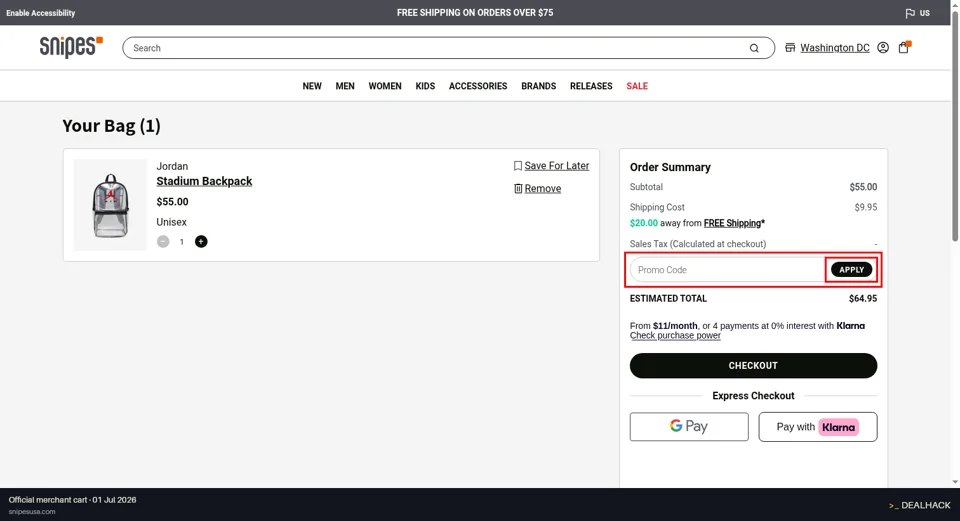Click the Promo Code input field
Screen dimensions: 960x521
point(728,270)
